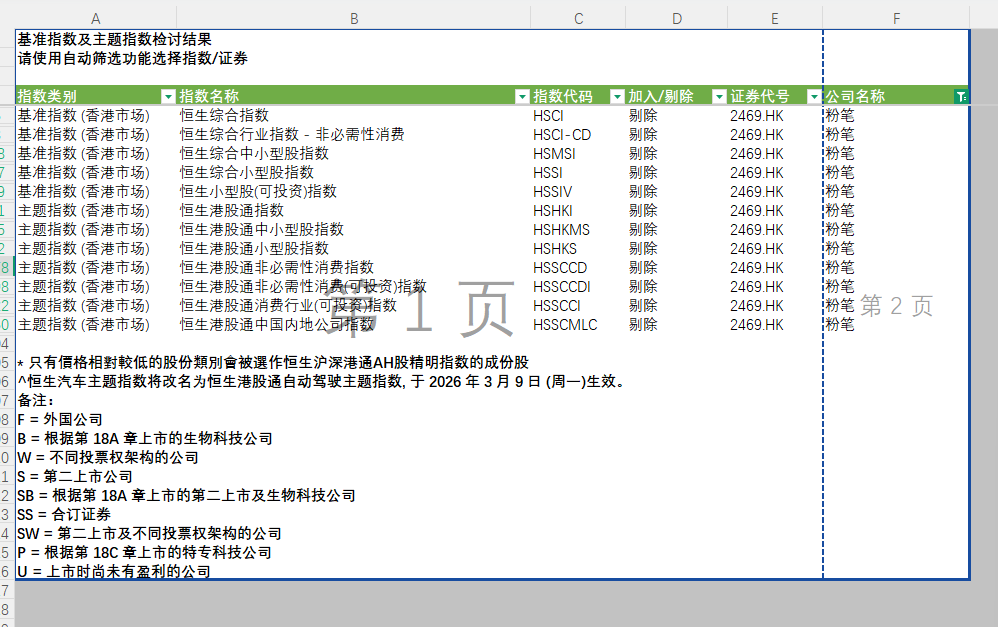Viewport: 998px width, 627px height.
Task: Click the index code cell HSCI
Action: coord(548,116)
